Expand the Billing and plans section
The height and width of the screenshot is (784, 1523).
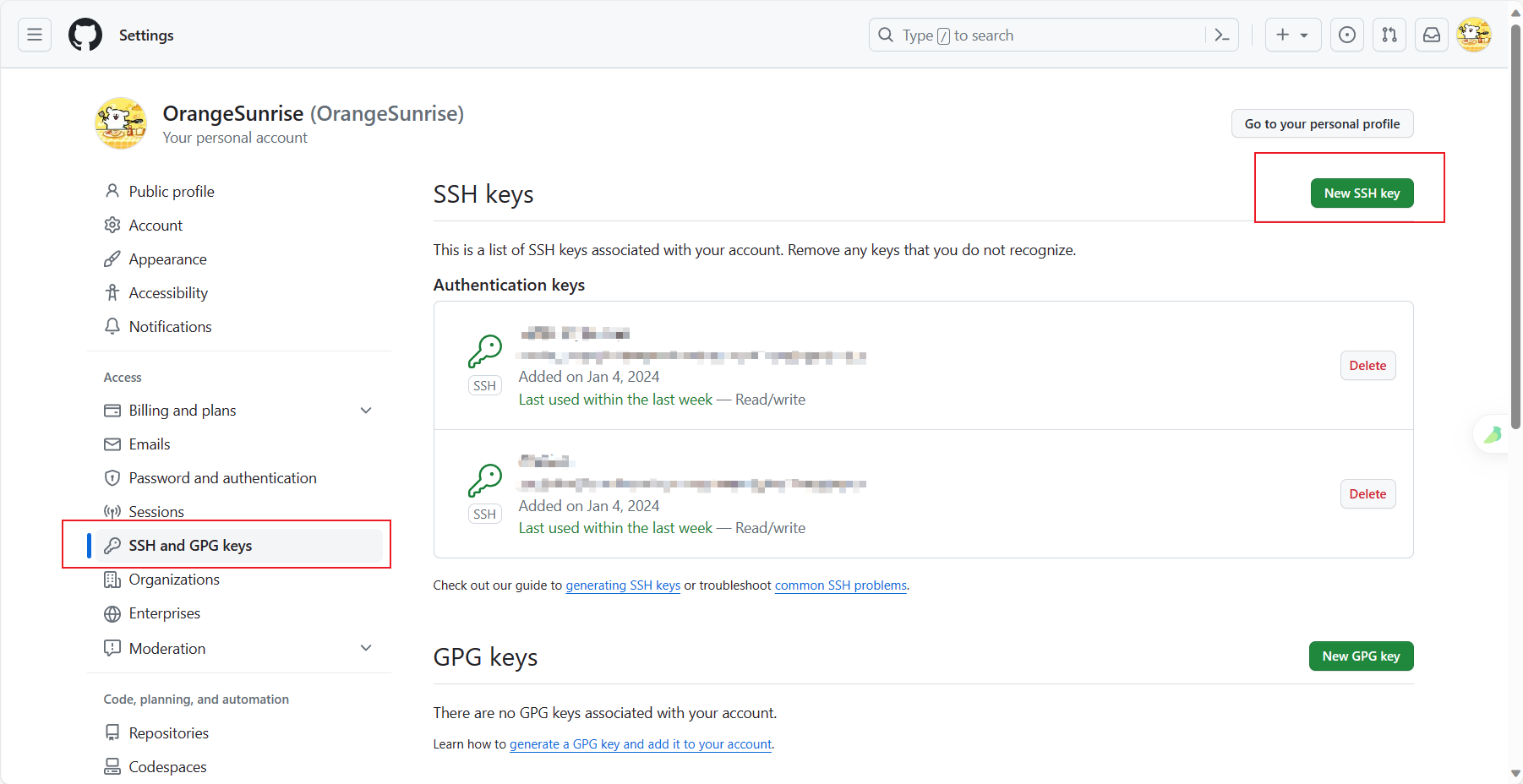click(x=366, y=411)
